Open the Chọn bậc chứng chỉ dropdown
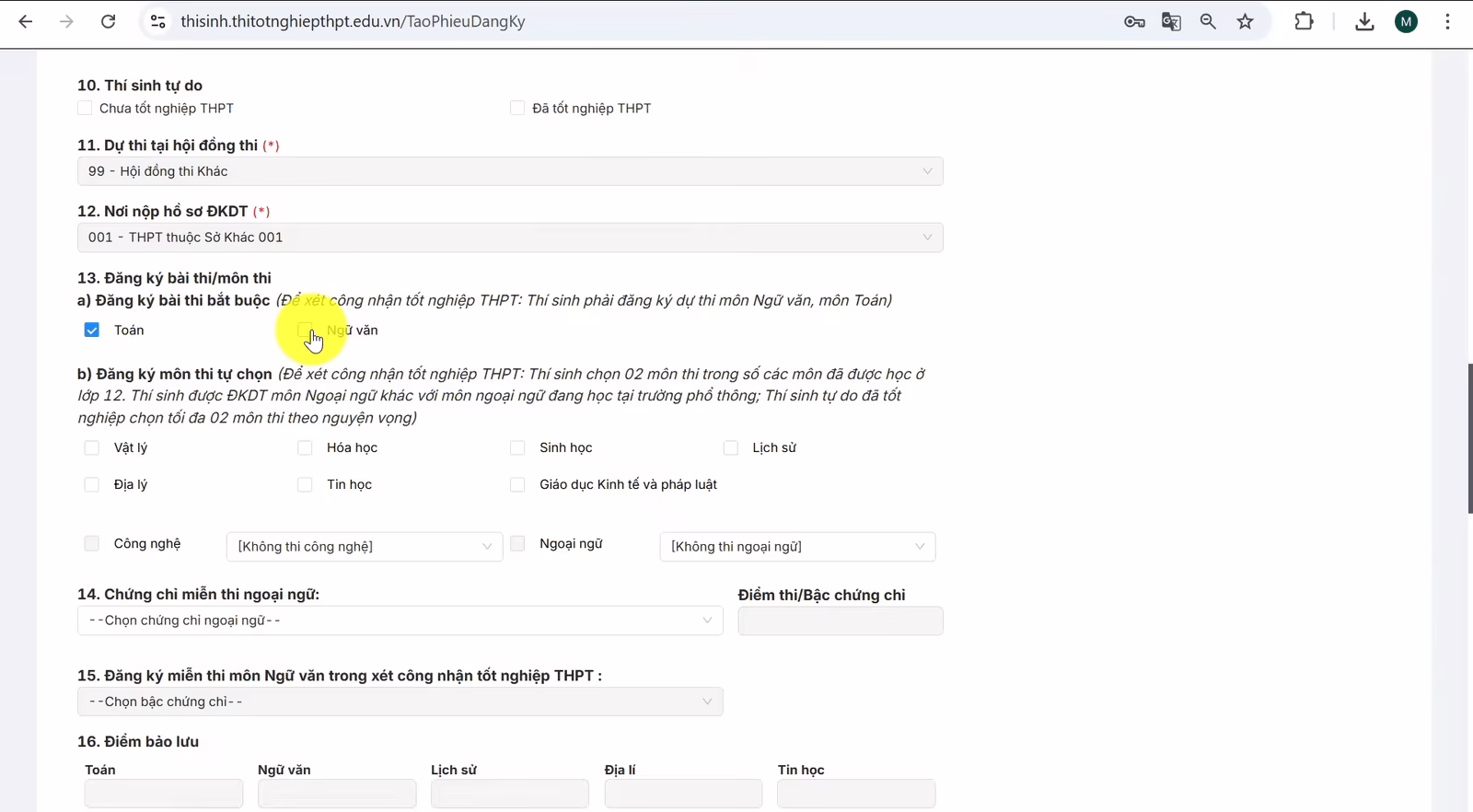Image resolution: width=1473 pixels, height=812 pixels. tap(400, 702)
